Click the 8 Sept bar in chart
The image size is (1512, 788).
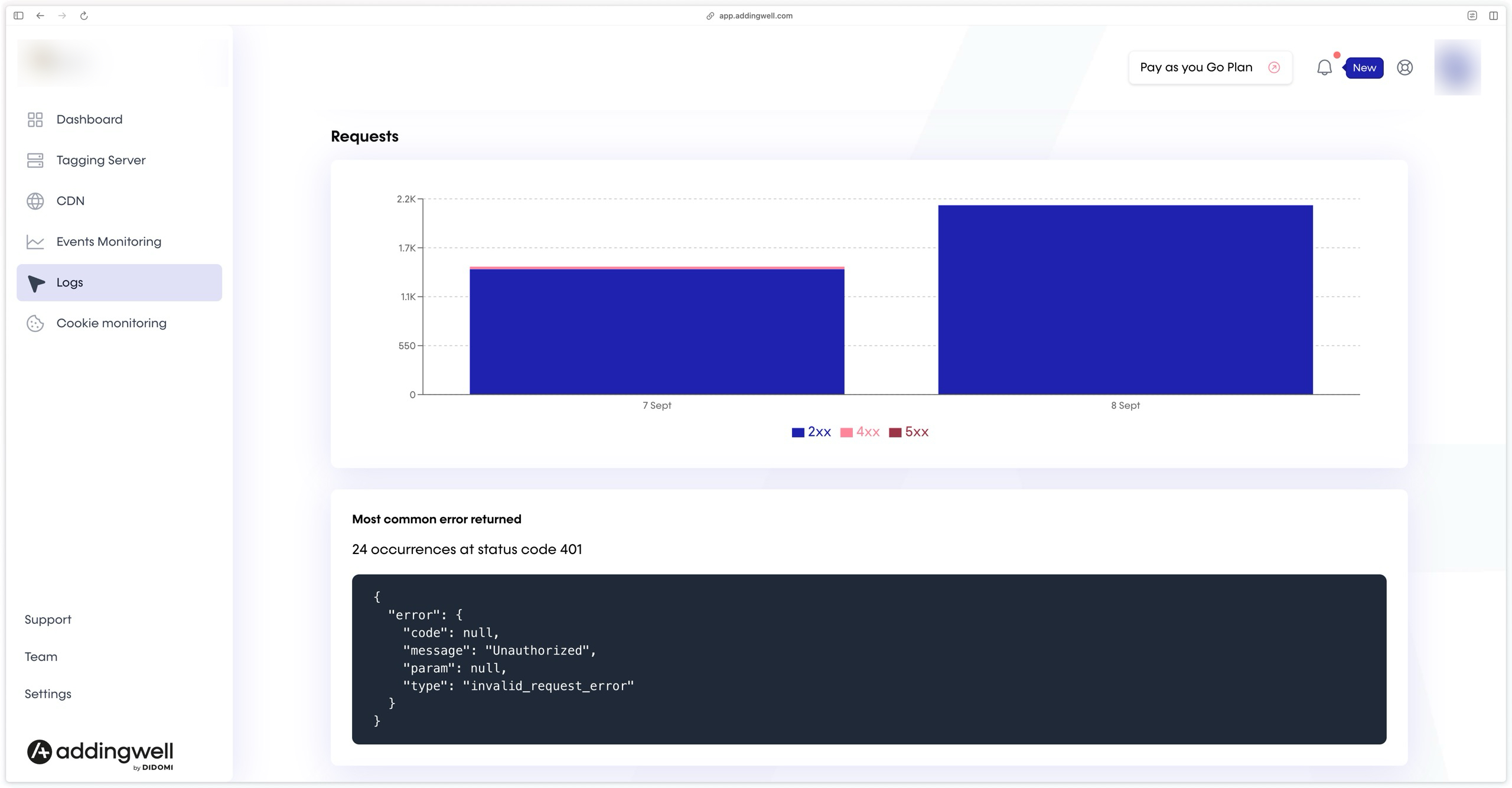click(x=1125, y=299)
